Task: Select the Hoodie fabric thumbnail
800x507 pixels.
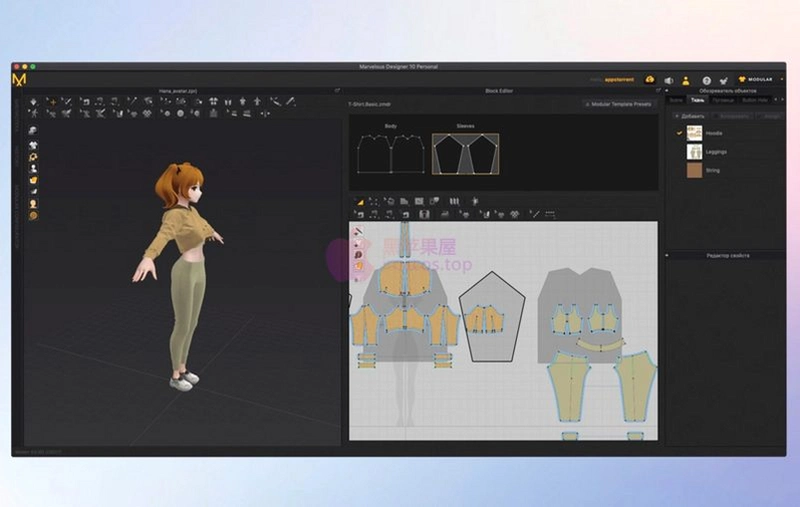Action: pos(694,134)
